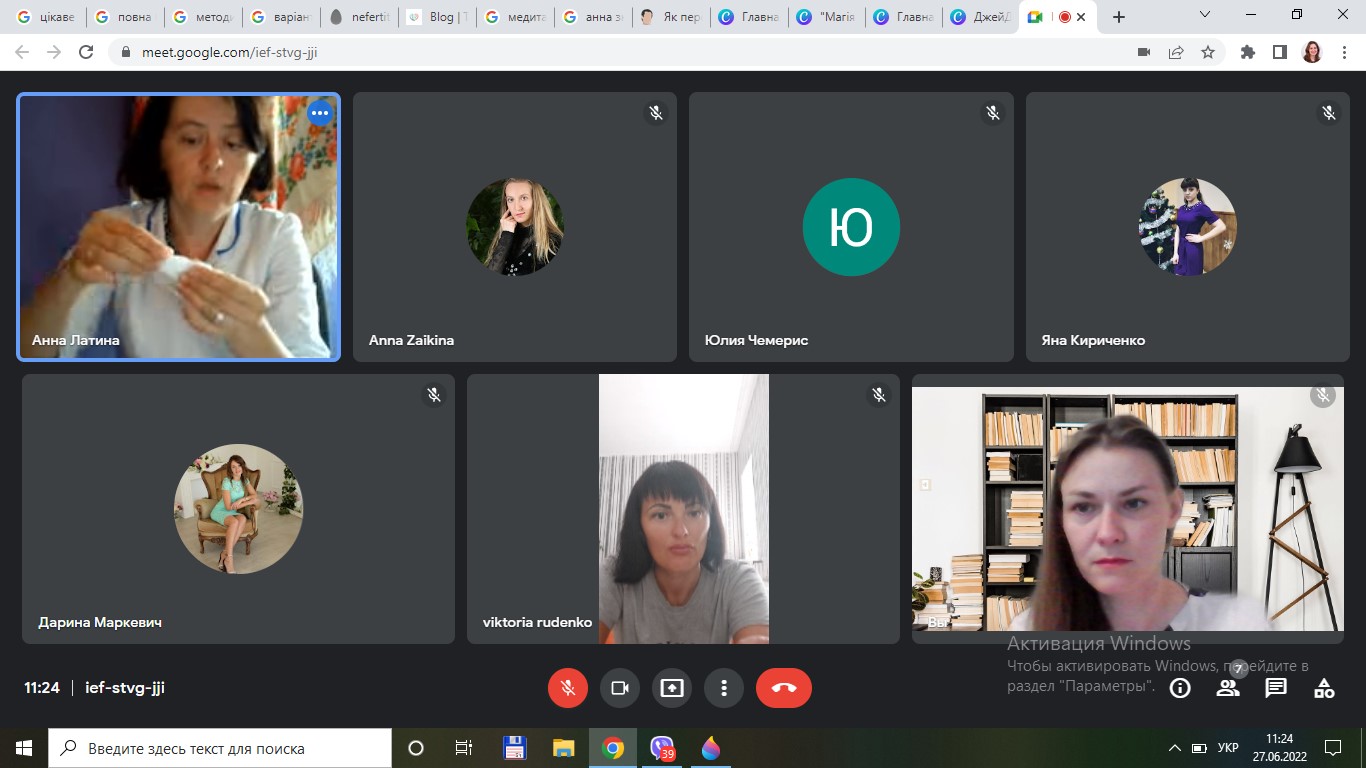Open the Chrome three-dot menu
This screenshot has width=1366, height=768.
coord(1344,52)
